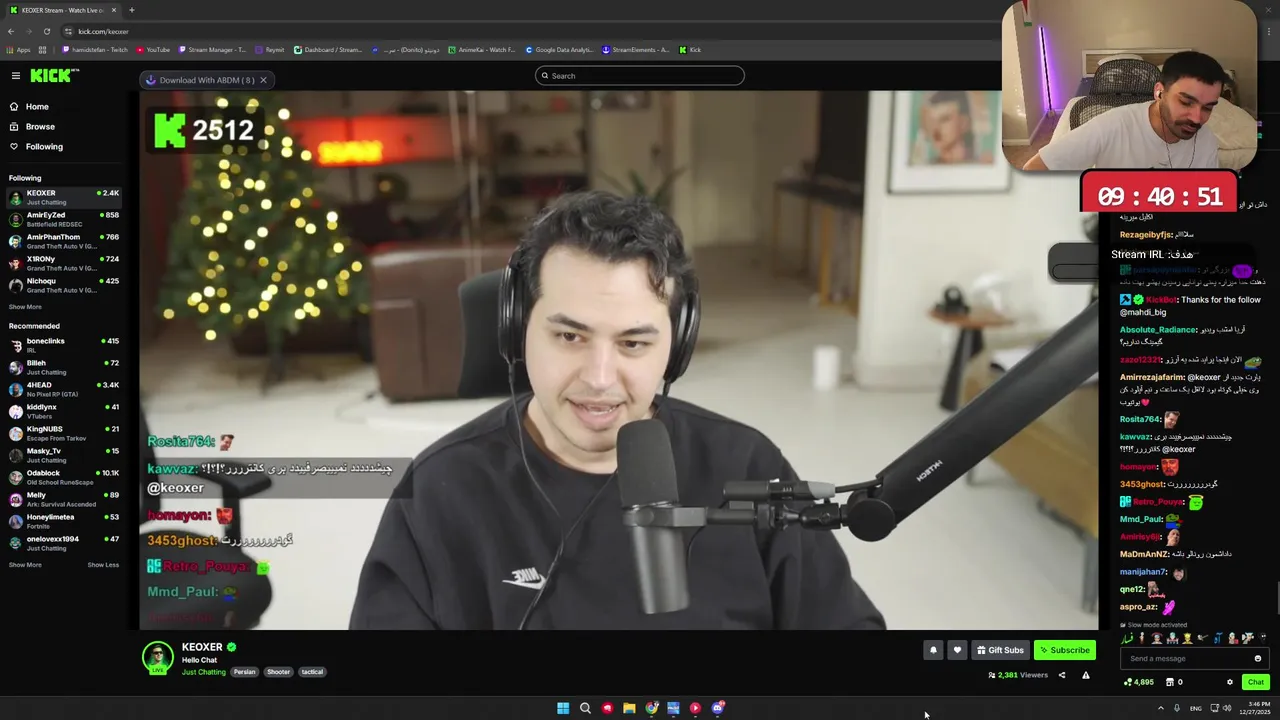Image resolution: width=1280 pixels, height=720 pixels.
Task: Open KingNUBS recommended channel
Action: (x=64, y=433)
